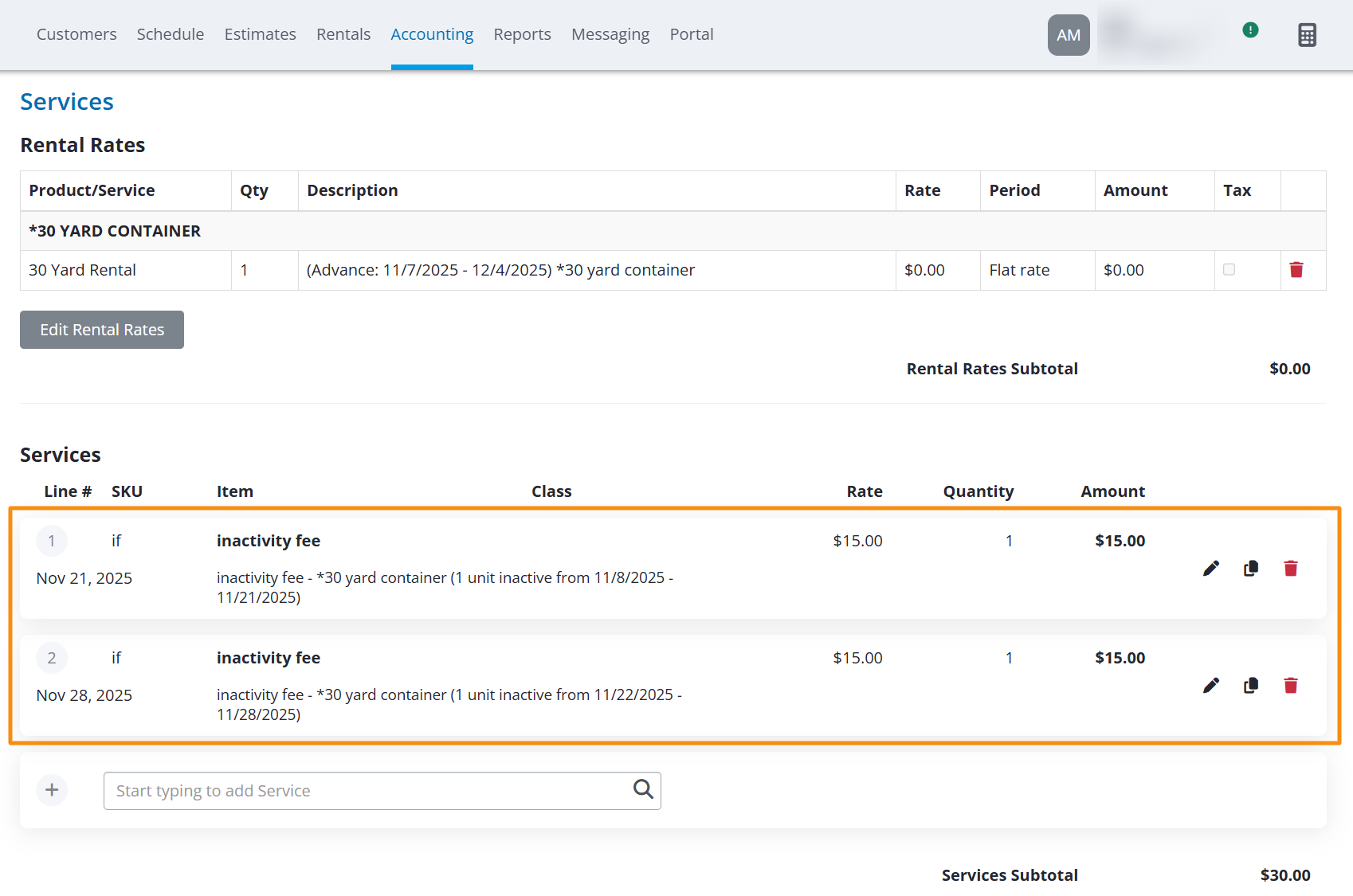The image size is (1353, 896).
Task: Switch to the Reports tab
Action: [522, 34]
